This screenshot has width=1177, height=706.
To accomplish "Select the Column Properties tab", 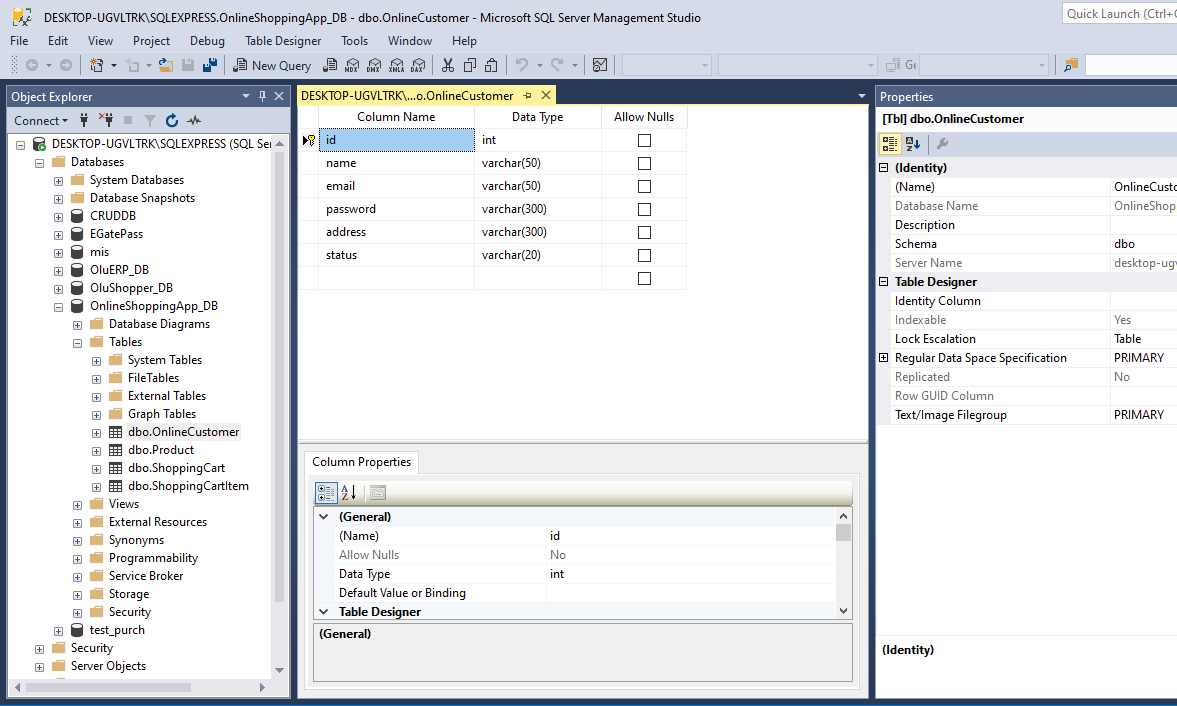I will tap(362, 462).
